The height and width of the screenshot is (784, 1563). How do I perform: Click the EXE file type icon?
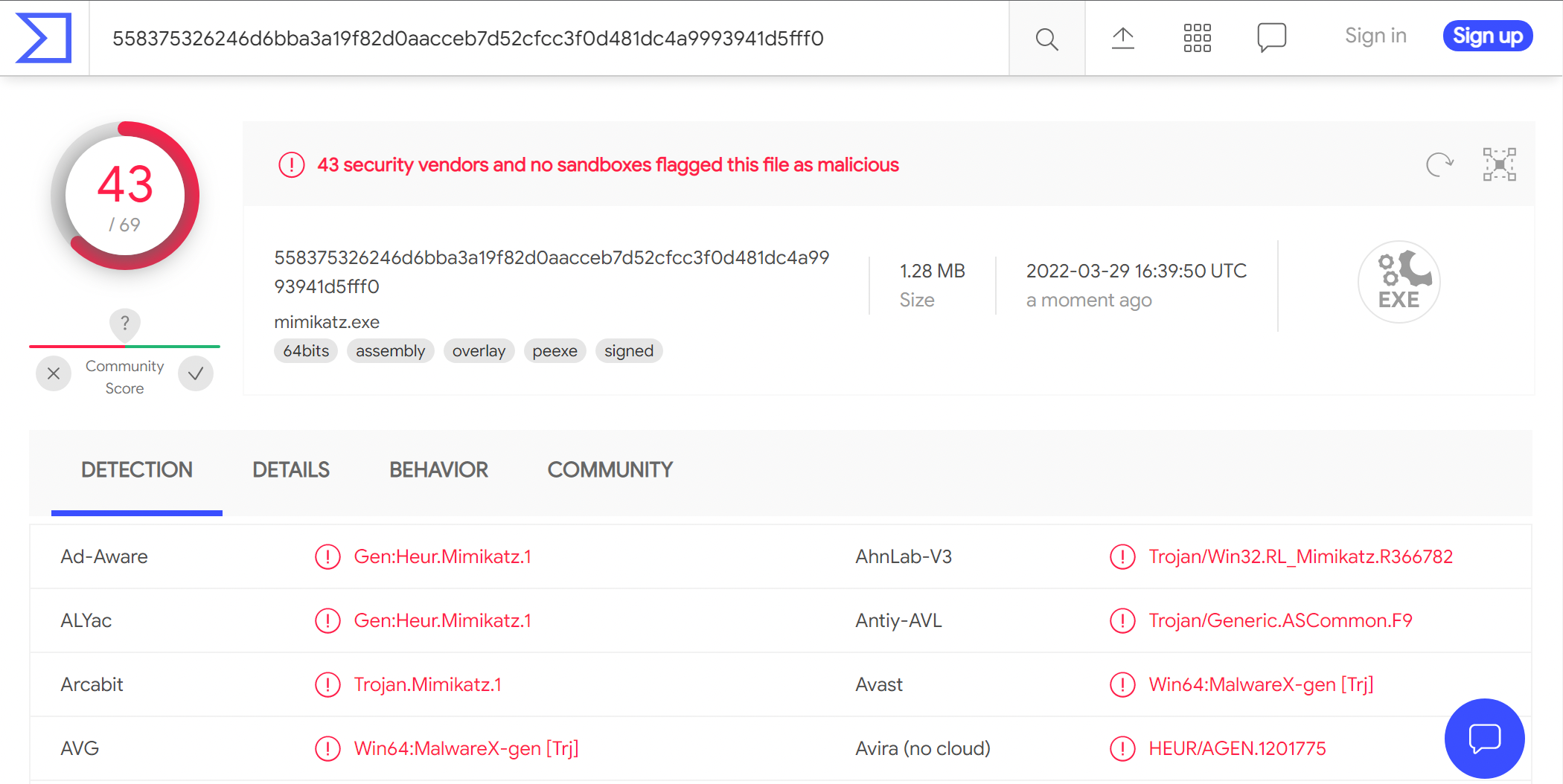tap(1399, 282)
